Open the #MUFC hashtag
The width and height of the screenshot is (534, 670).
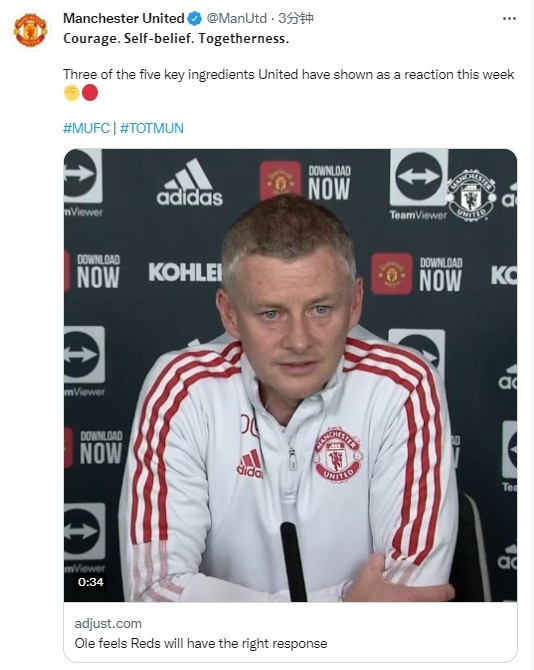[x=86, y=128]
